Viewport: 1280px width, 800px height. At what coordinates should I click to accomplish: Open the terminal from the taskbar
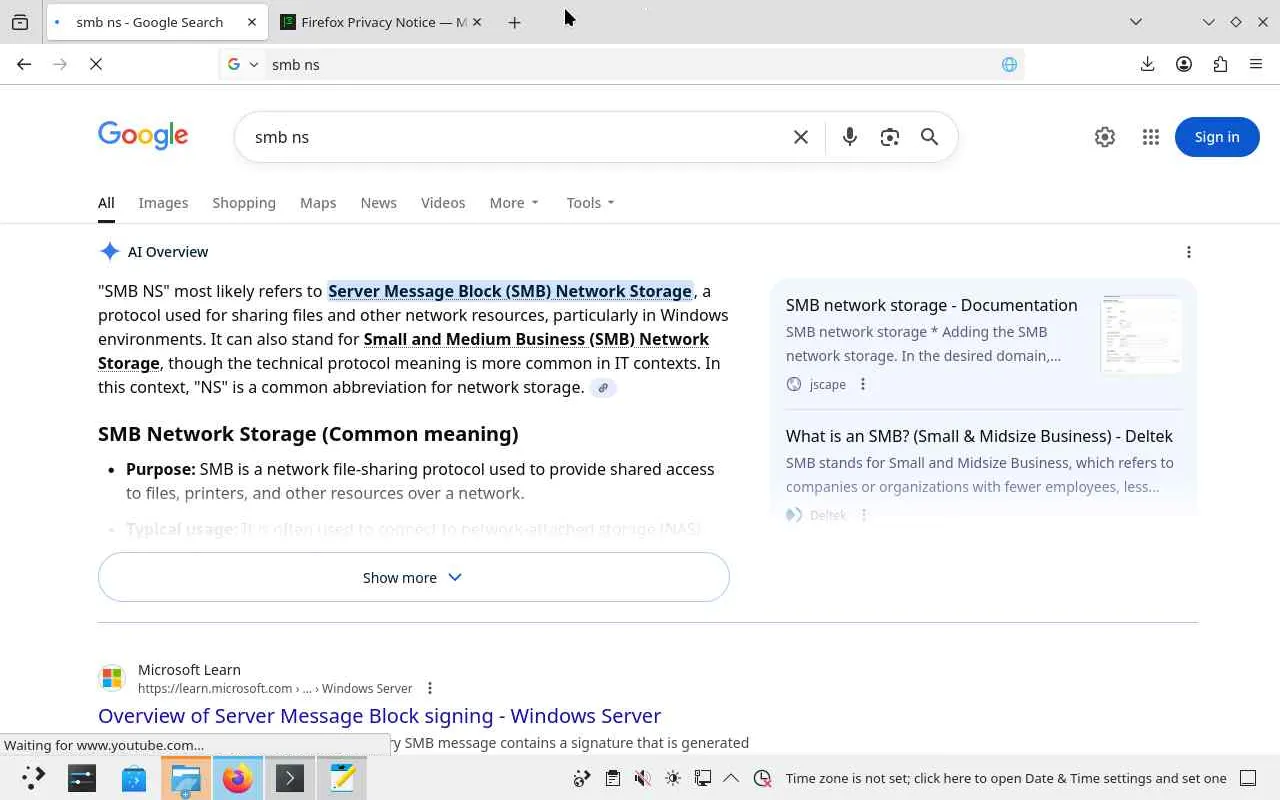[x=290, y=778]
